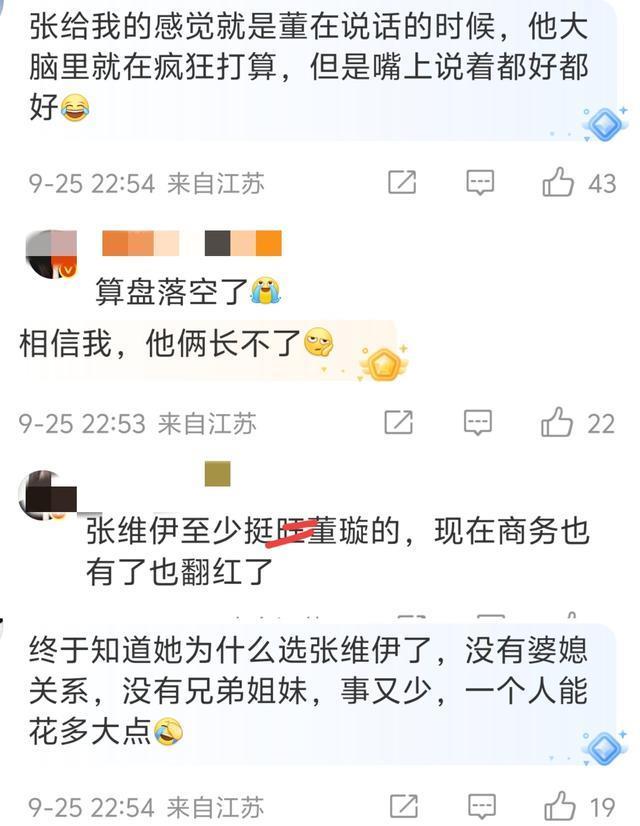Screen dimensions: 640x826
Task: Tap gold star badge on 相信我 comment
Action: point(383,364)
